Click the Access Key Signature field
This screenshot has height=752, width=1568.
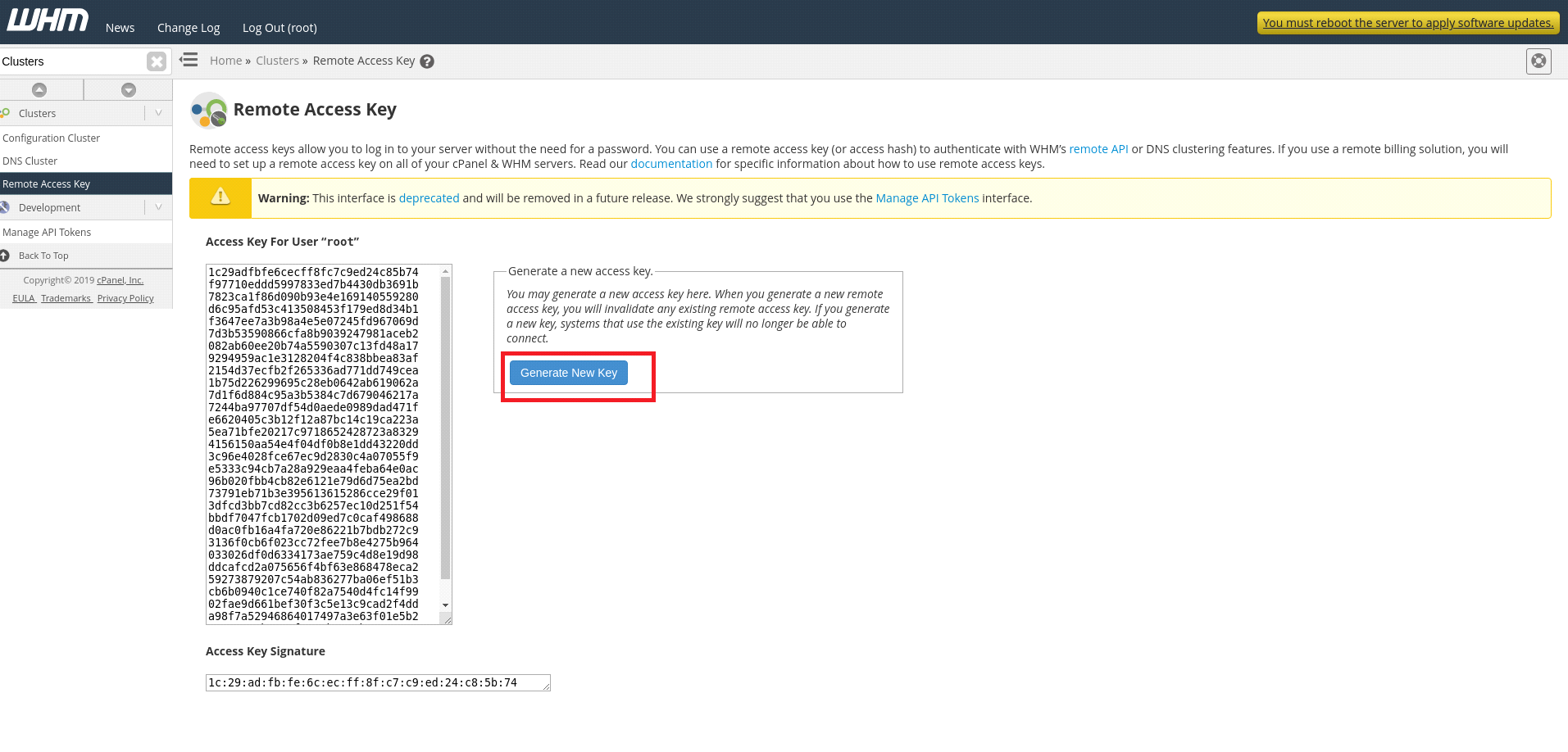coord(378,682)
